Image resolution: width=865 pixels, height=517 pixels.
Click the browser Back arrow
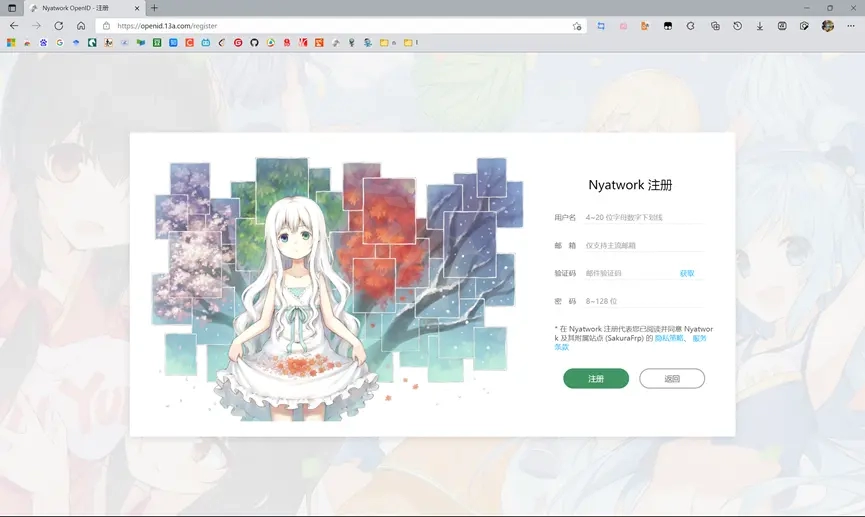(x=13, y=26)
